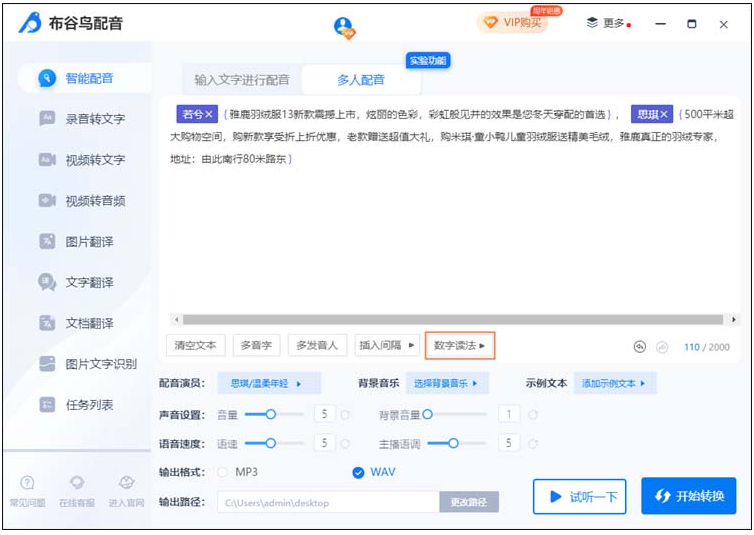The height and width of the screenshot is (535, 754).
Task: Open the 文字翻译 sidebar icon
Action: [x=47, y=282]
